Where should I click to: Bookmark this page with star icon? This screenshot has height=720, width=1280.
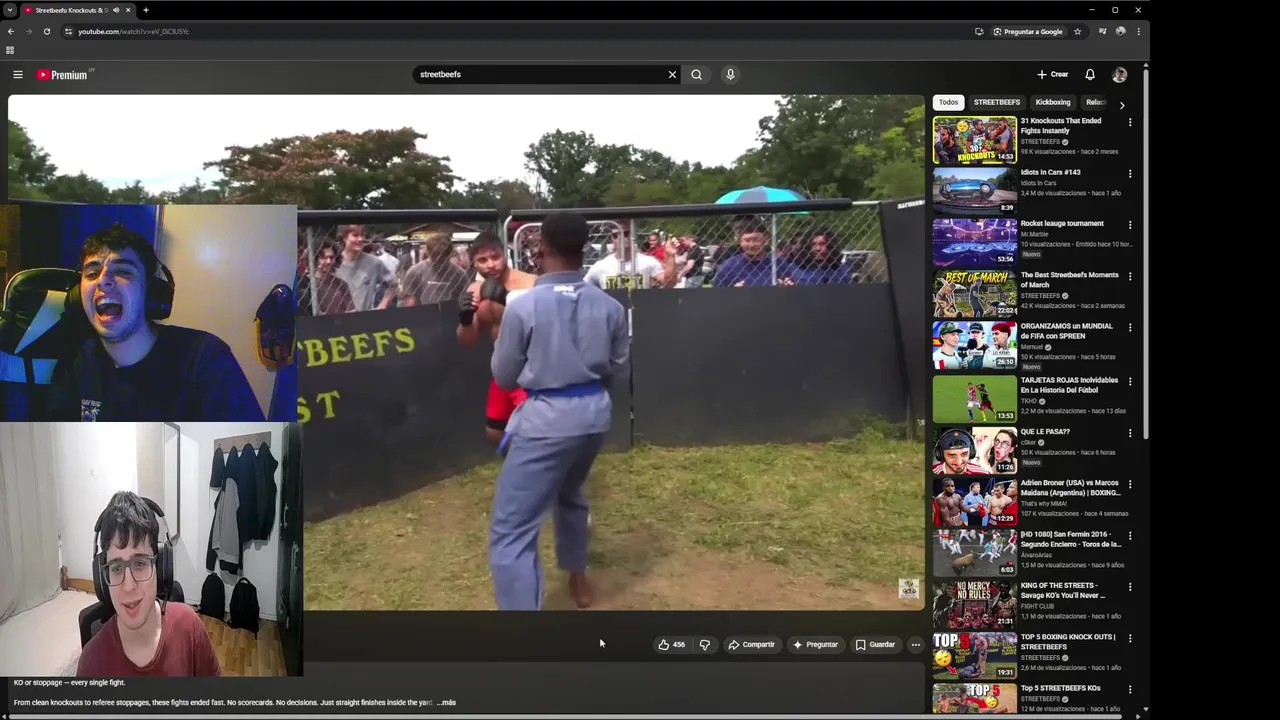tap(1077, 31)
